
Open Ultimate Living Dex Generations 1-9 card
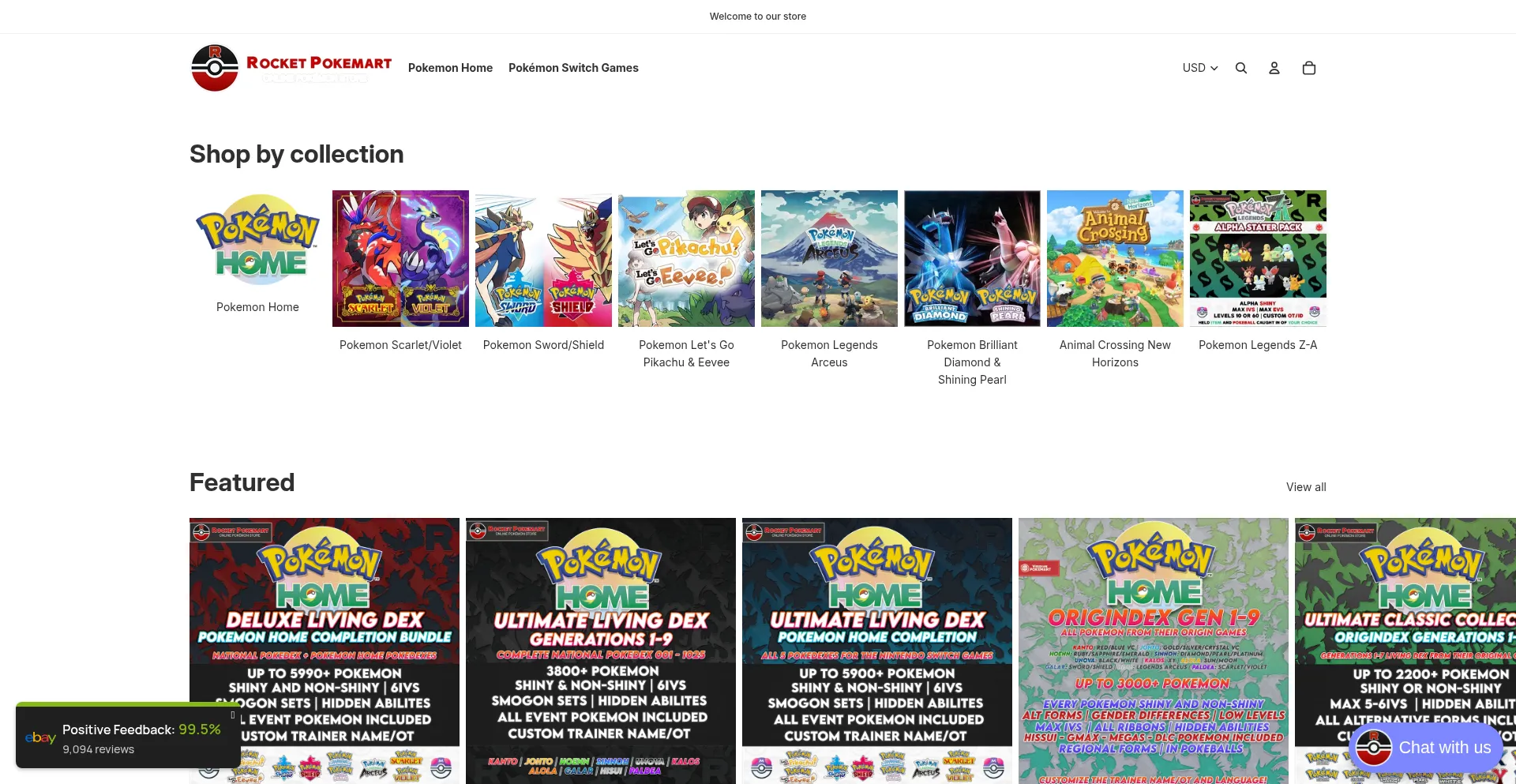pyautogui.click(x=601, y=651)
